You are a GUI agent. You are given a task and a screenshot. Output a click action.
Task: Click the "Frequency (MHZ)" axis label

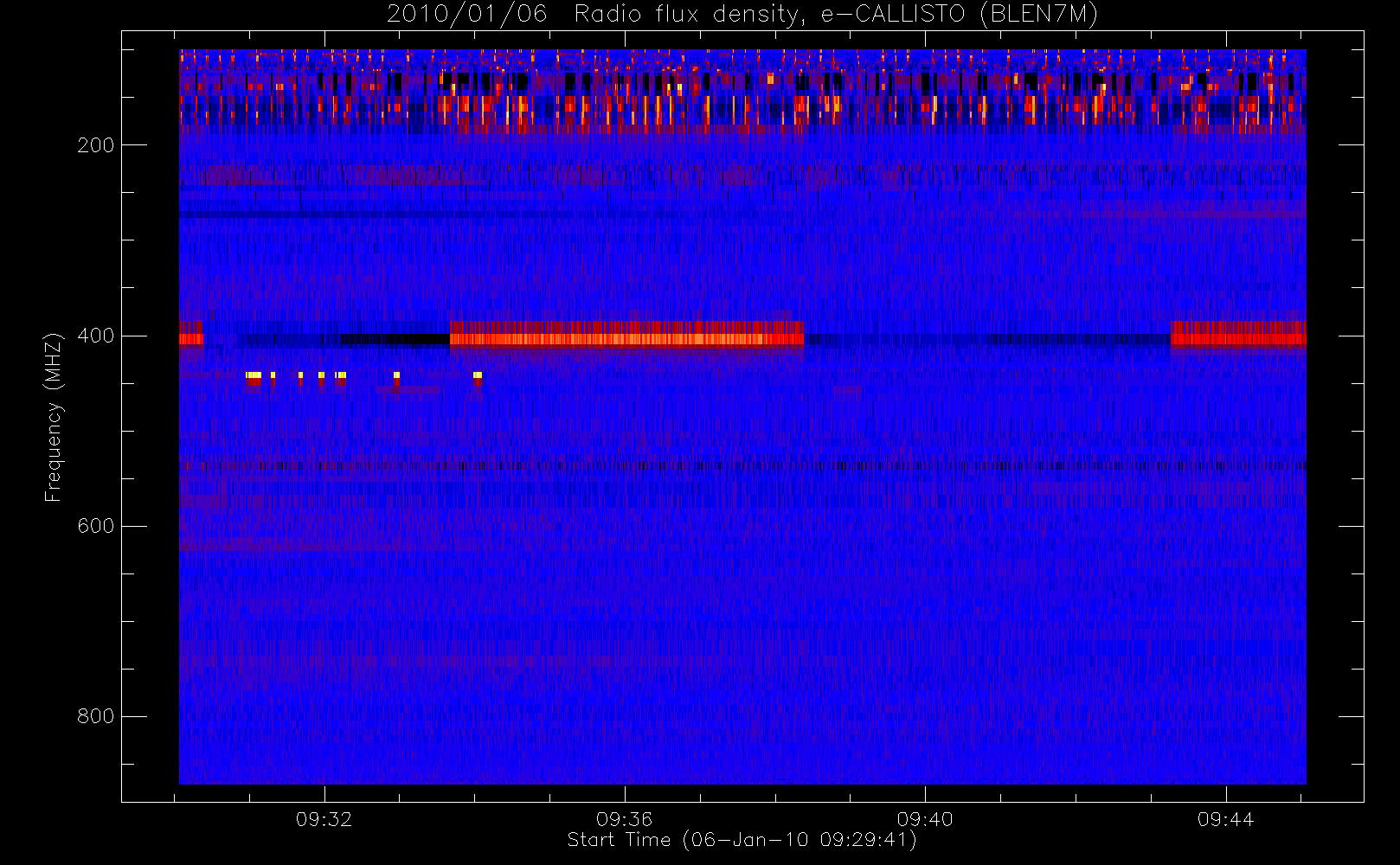(x=54, y=417)
